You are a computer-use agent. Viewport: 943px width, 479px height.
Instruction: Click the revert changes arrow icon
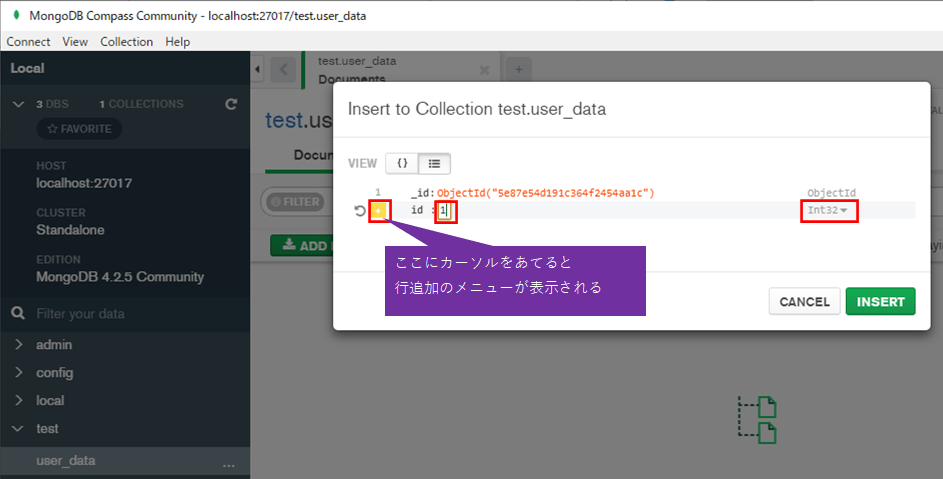click(360, 211)
